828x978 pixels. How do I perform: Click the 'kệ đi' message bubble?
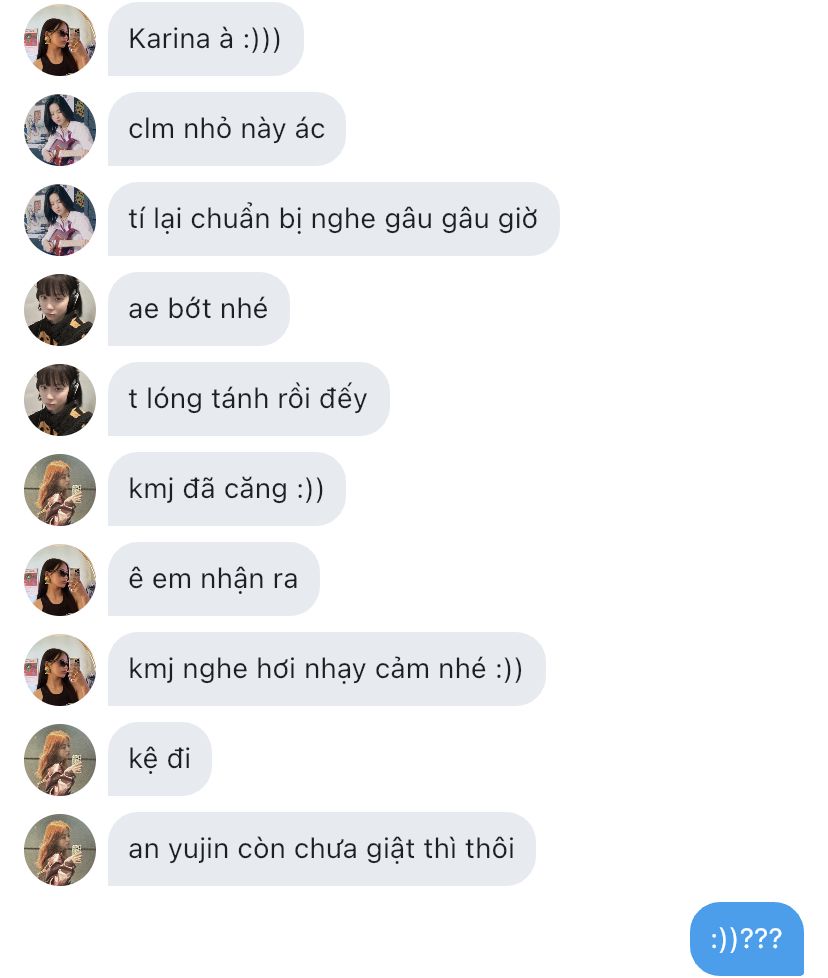click(x=160, y=759)
